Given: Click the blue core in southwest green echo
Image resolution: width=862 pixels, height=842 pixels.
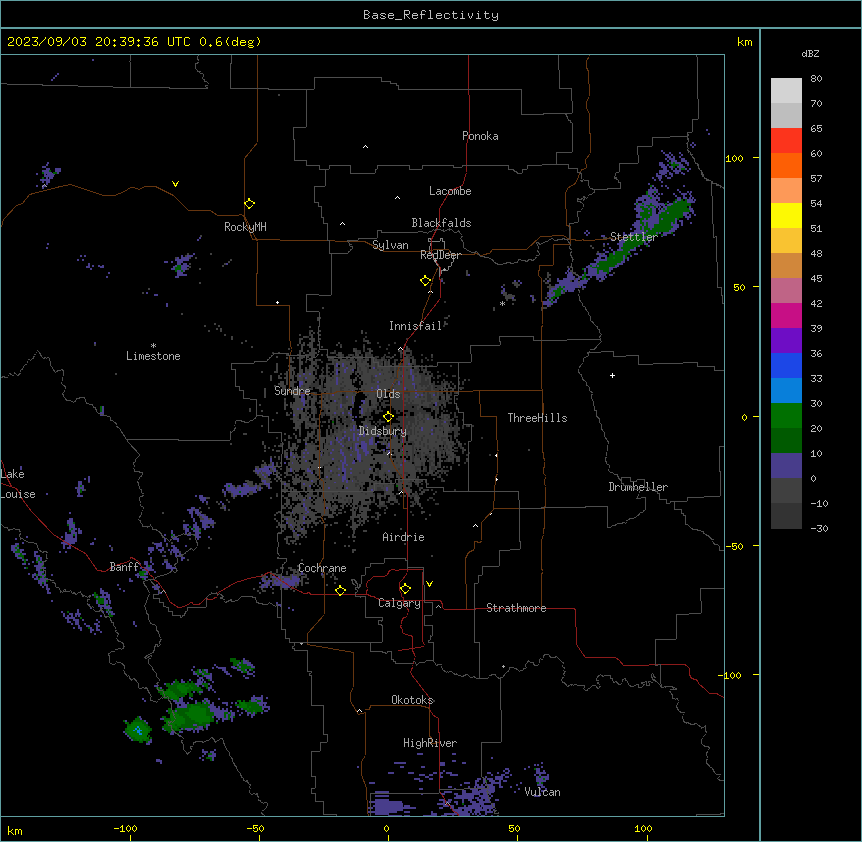Looking at the screenshot, I should [138, 731].
